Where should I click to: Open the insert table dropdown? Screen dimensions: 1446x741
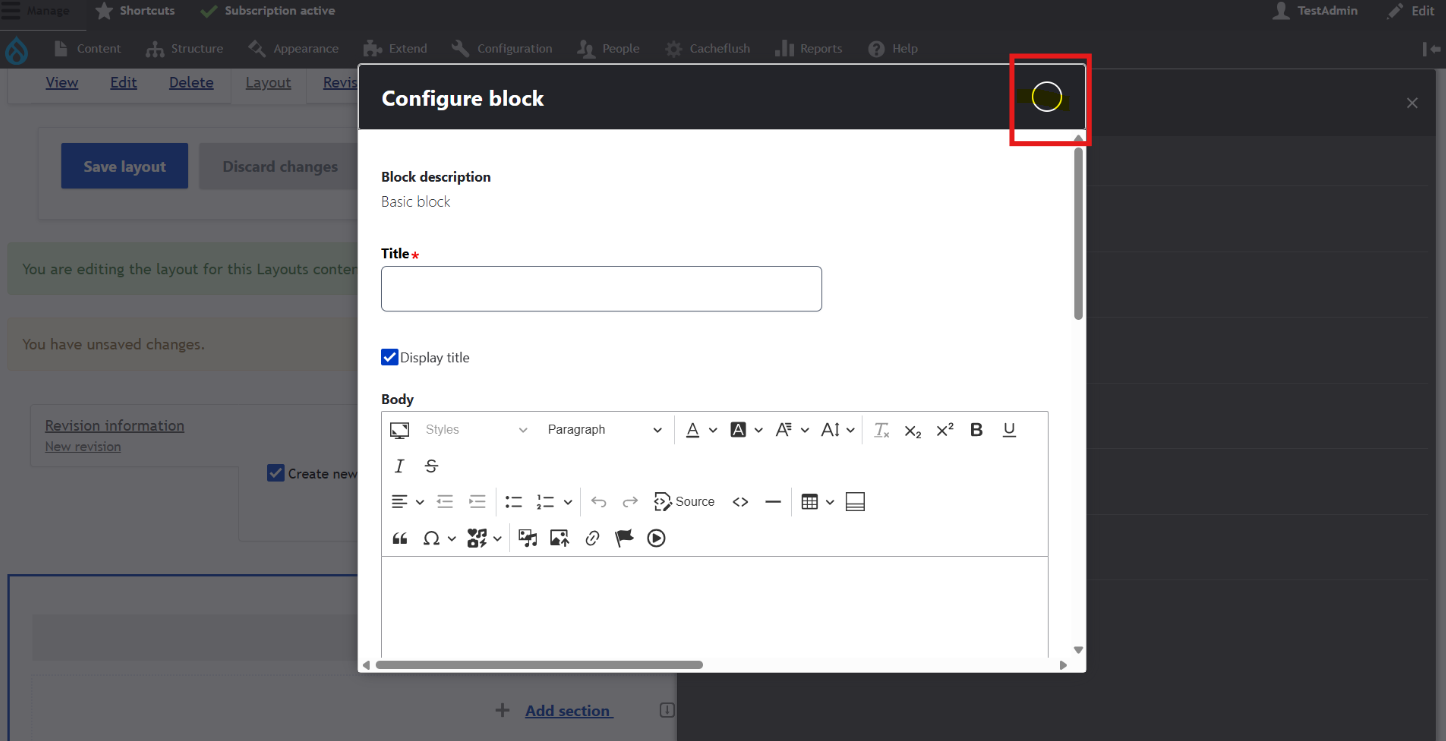click(829, 502)
